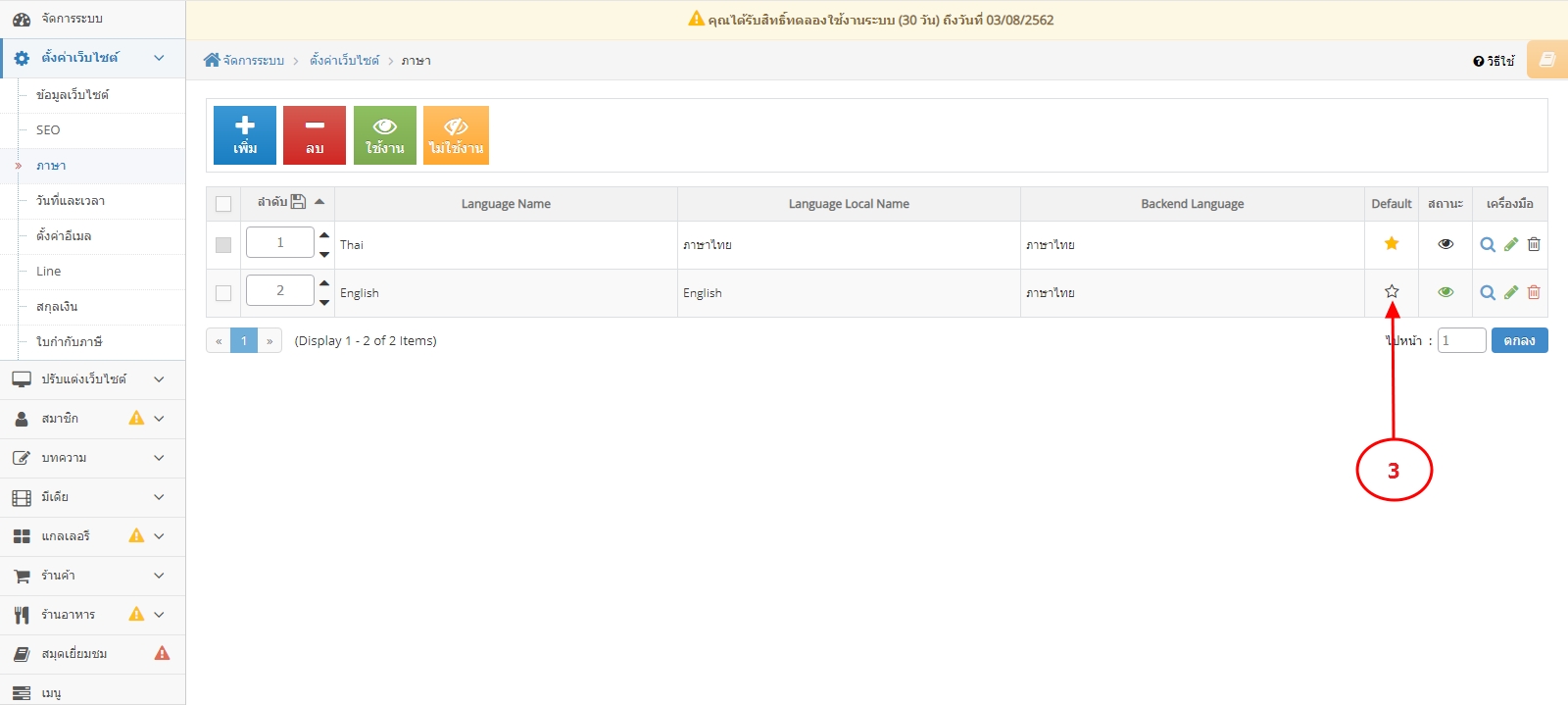Click the Language Name column header

[x=506, y=204]
